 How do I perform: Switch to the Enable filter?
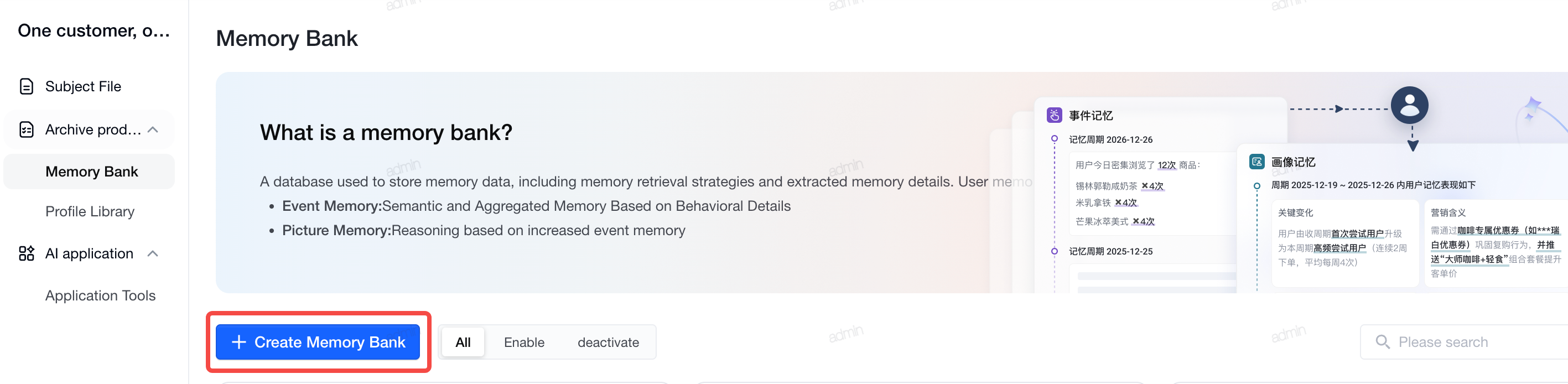[x=523, y=342]
